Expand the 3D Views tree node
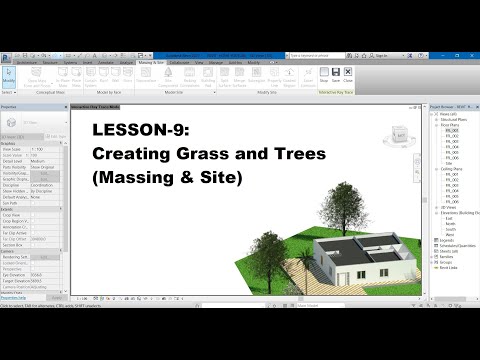 [x=436, y=207]
